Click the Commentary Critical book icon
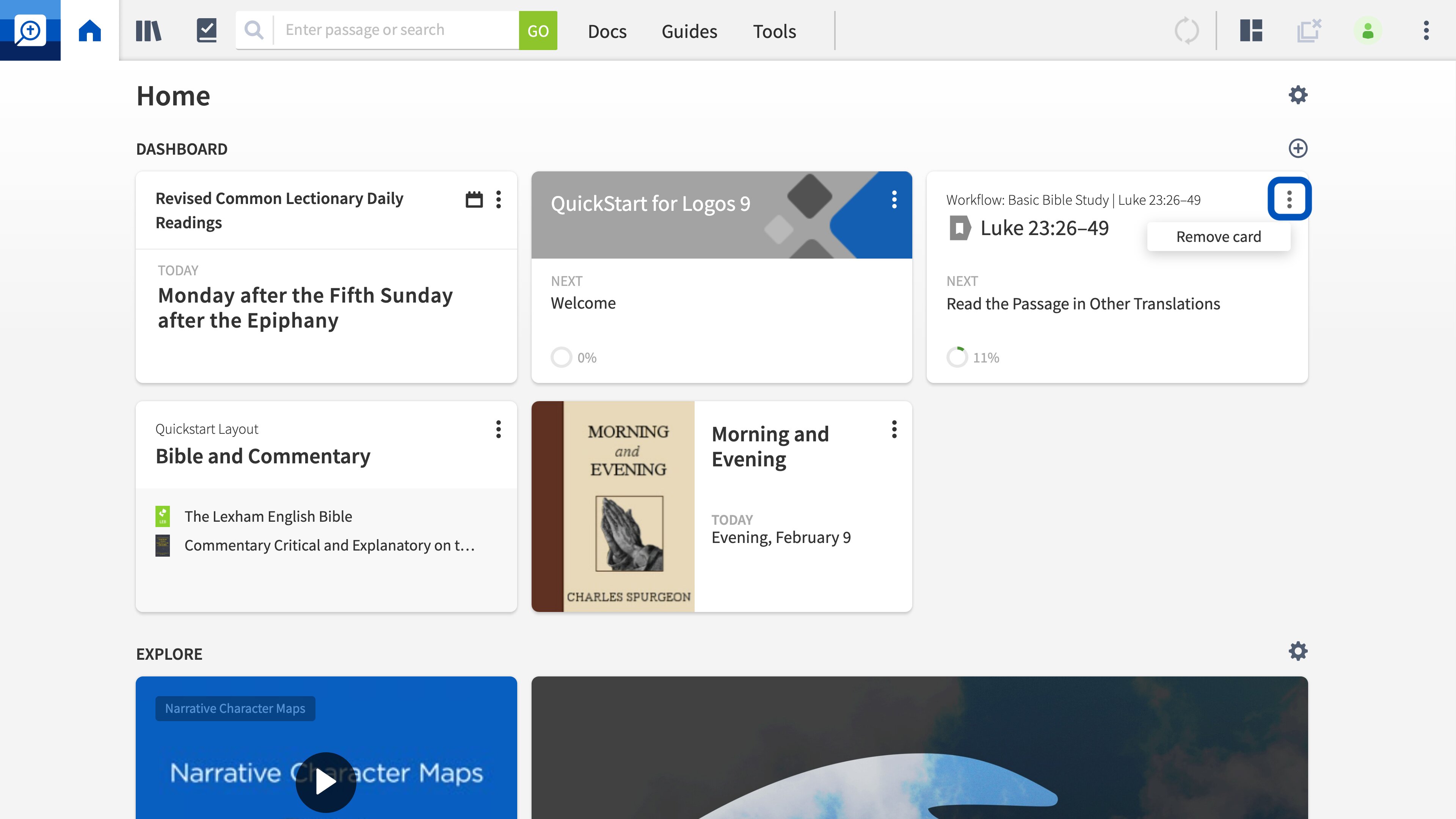The height and width of the screenshot is (819, 1456). [163, 546]
